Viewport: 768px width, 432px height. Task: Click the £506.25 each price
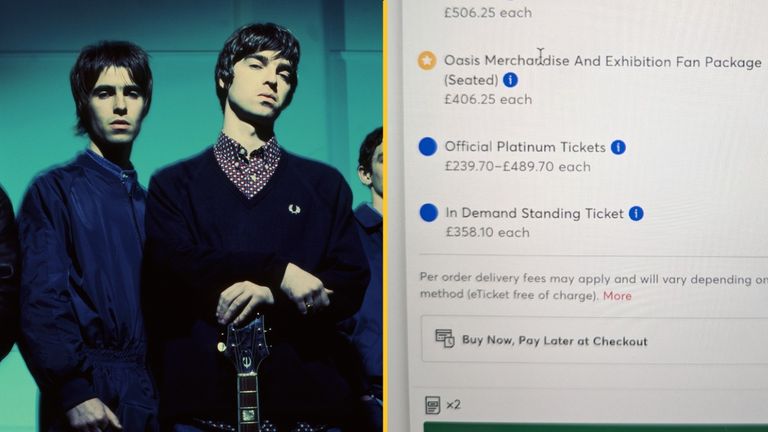click(488, 13)
